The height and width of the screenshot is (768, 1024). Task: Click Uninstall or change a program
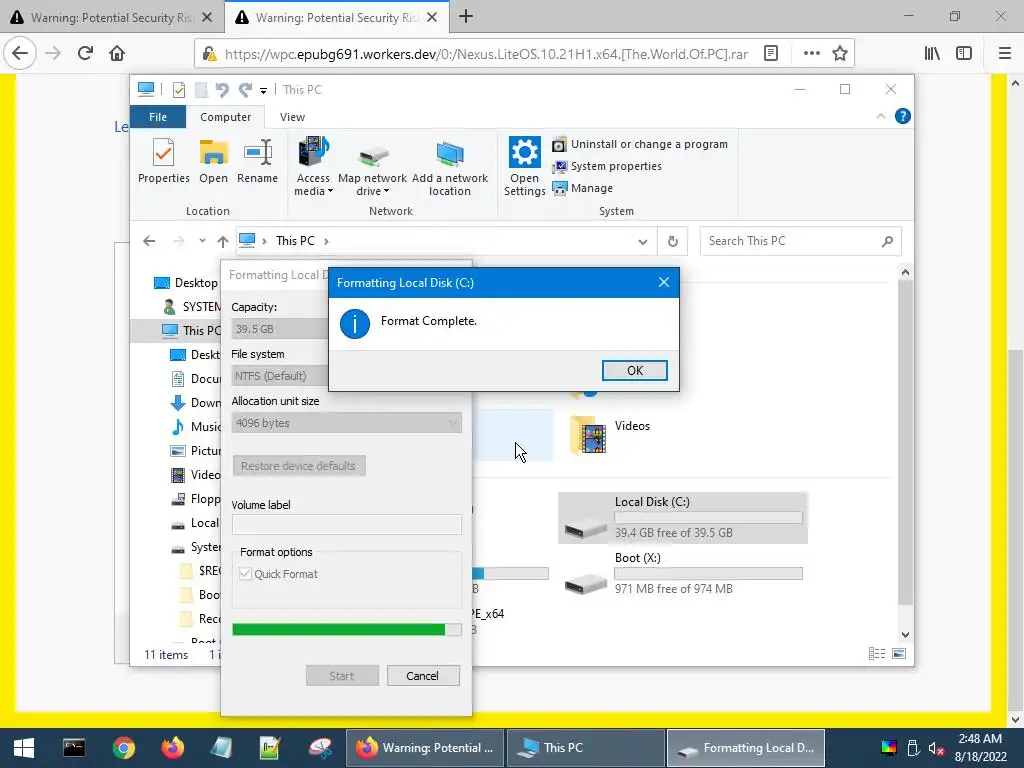tap(640, 144)
